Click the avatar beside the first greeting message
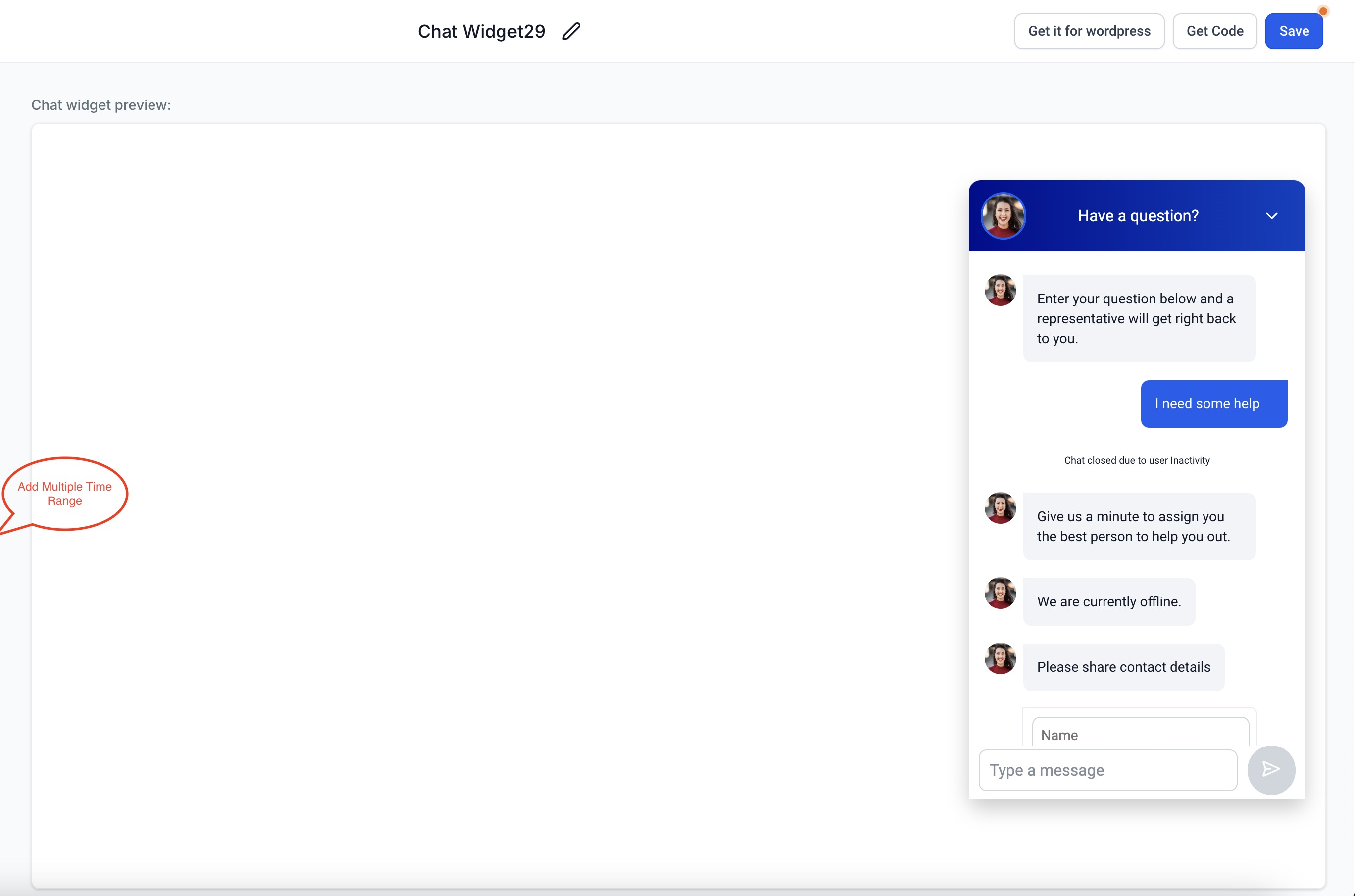The width and height of the screenshot is (1355, 896). 1000,290
